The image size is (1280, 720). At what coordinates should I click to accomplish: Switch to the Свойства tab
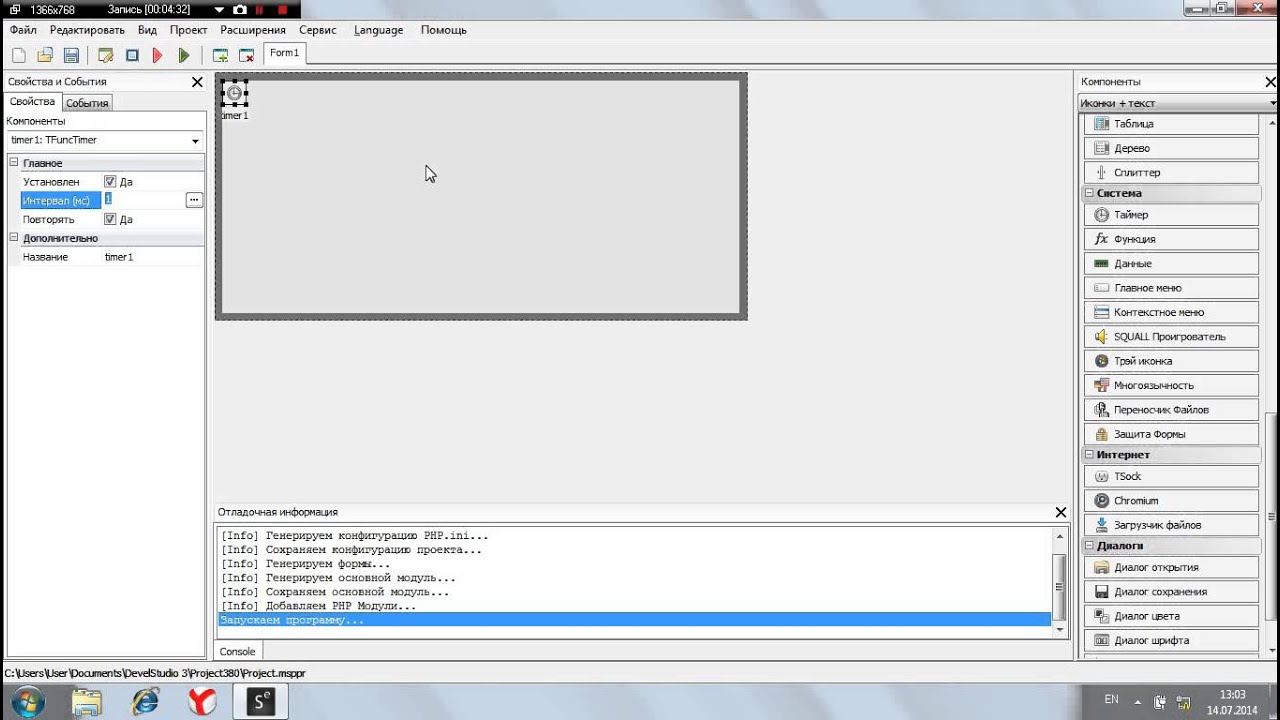[33, 102]
